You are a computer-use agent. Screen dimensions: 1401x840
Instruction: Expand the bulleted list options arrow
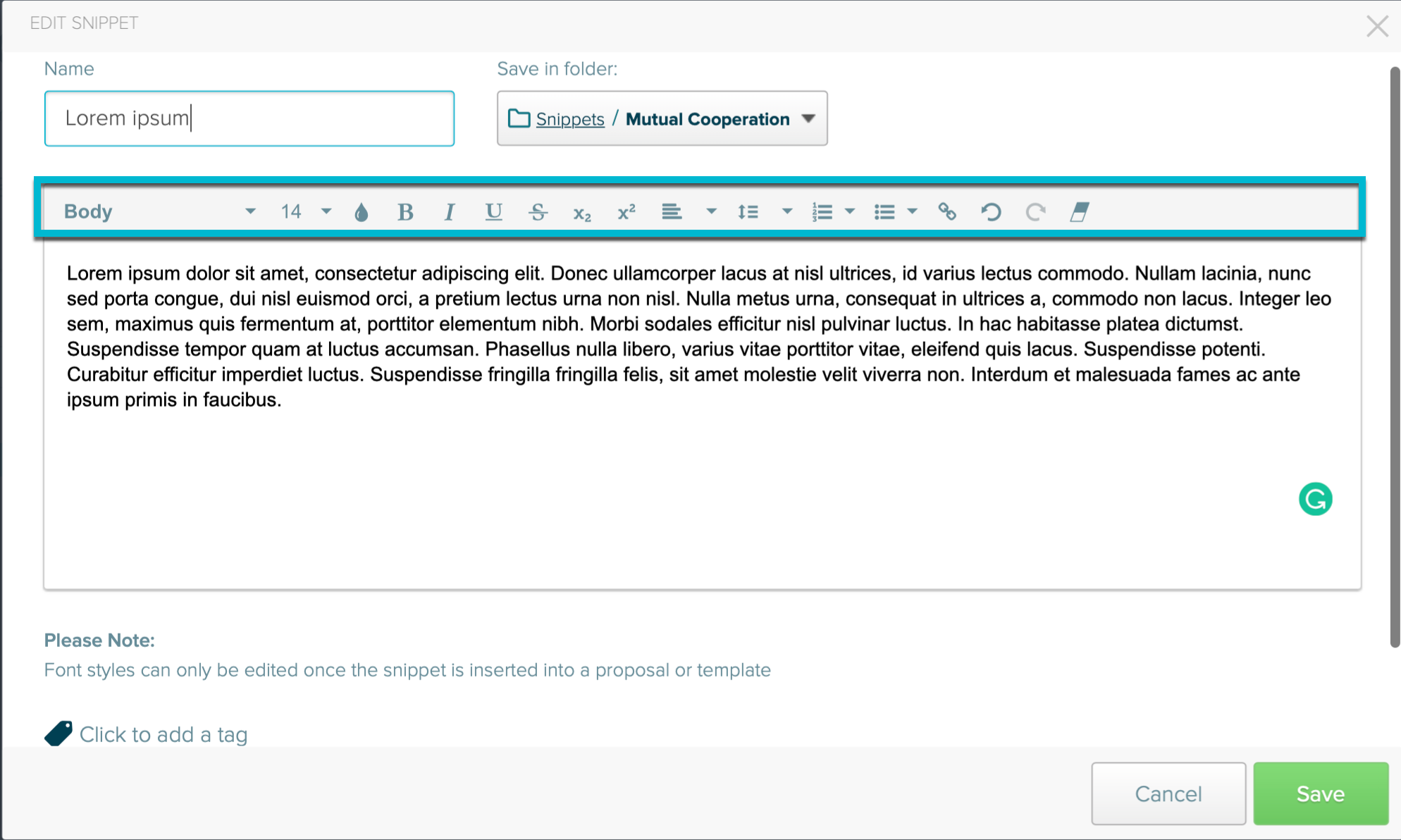(x=912, y=211)
